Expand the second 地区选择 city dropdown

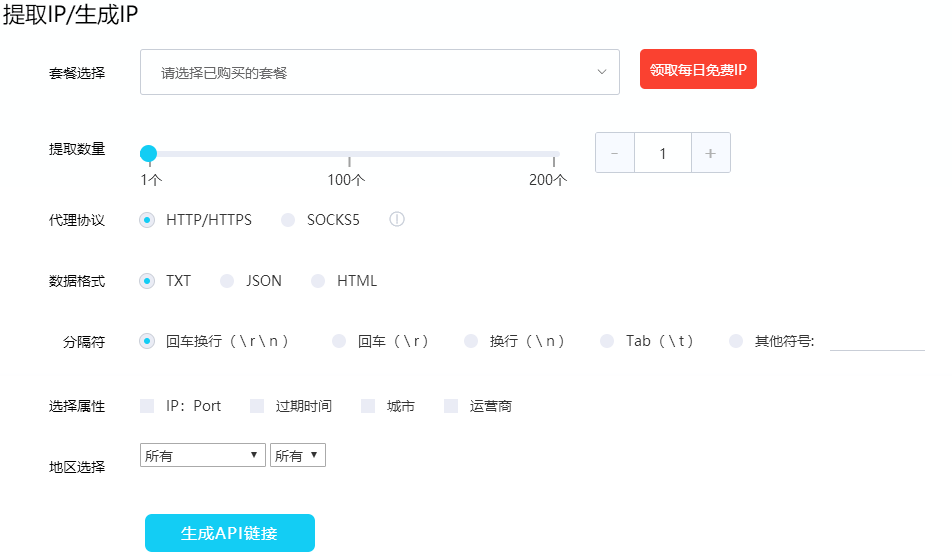point(298,456)
